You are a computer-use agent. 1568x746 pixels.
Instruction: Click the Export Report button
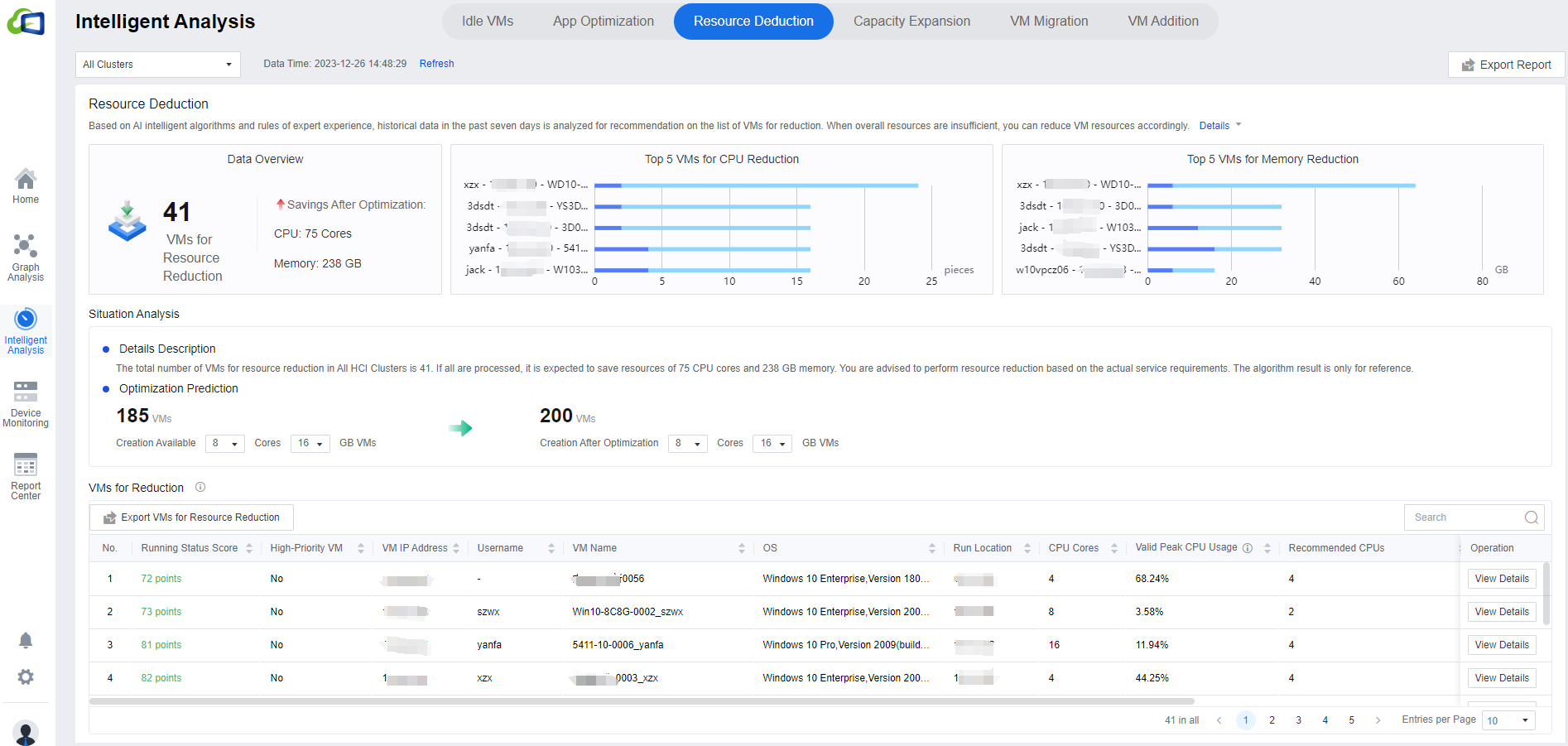point(1506,65)
